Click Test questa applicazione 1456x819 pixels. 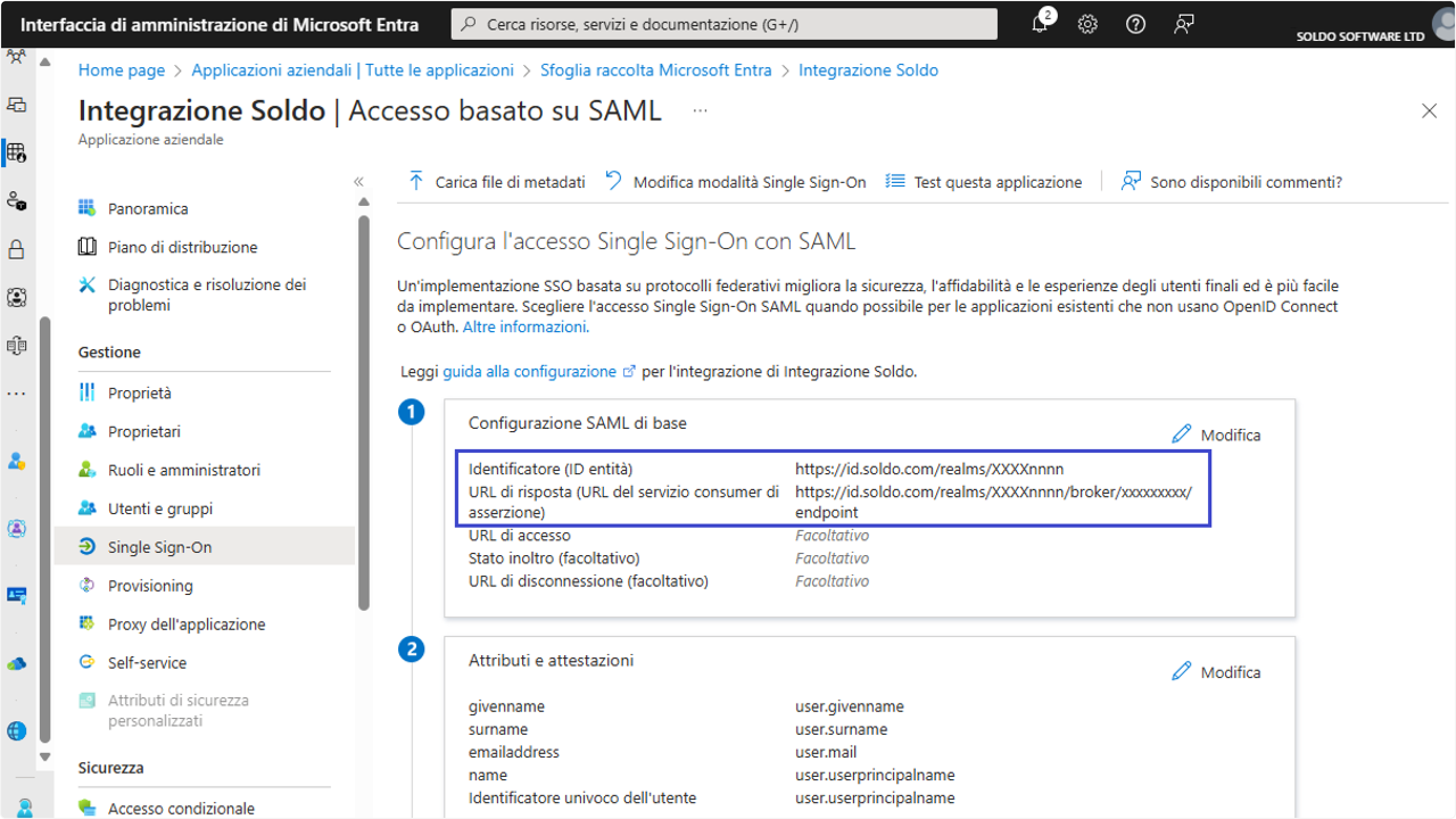click(x=983, y=182)
